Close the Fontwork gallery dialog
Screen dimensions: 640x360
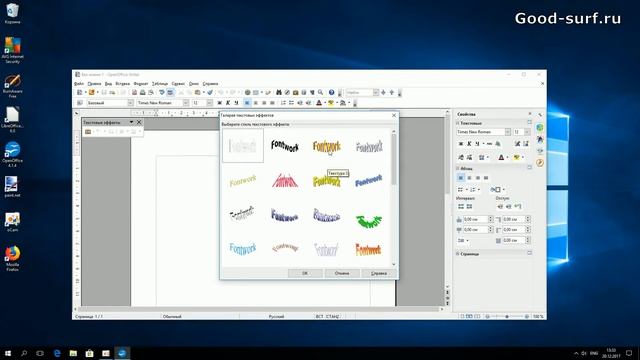click(x=394, y=116)
